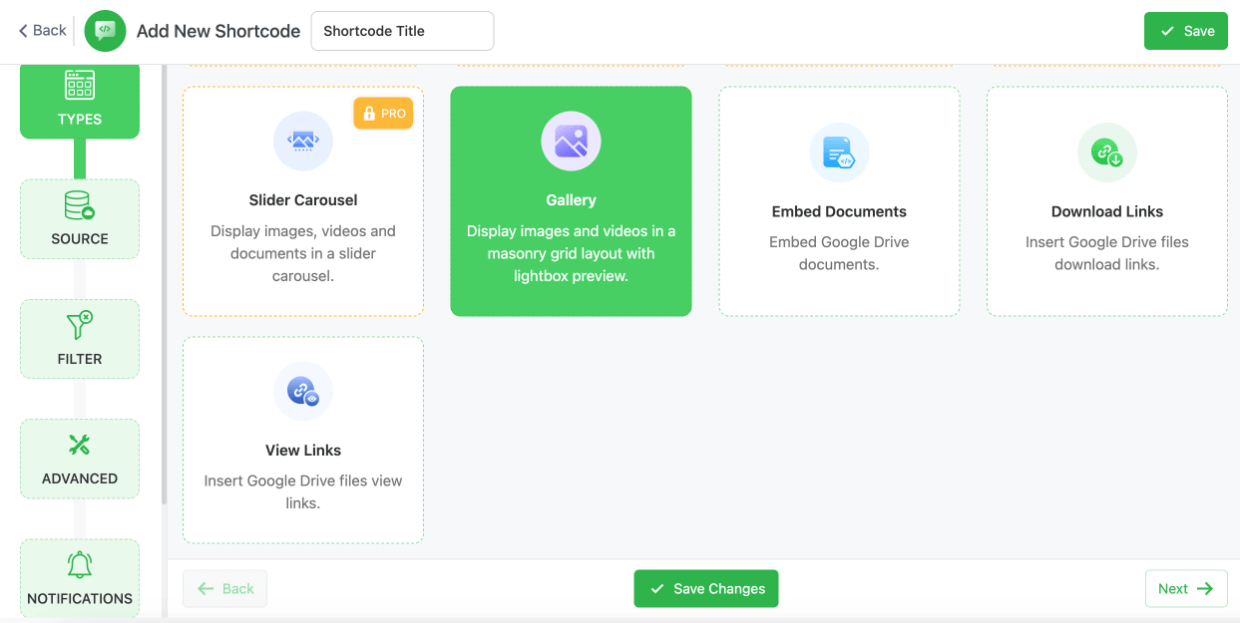Viewport: 1240px width, 623px height.
Task: Click the Save Changes button
Action: (x=706, y=588)
